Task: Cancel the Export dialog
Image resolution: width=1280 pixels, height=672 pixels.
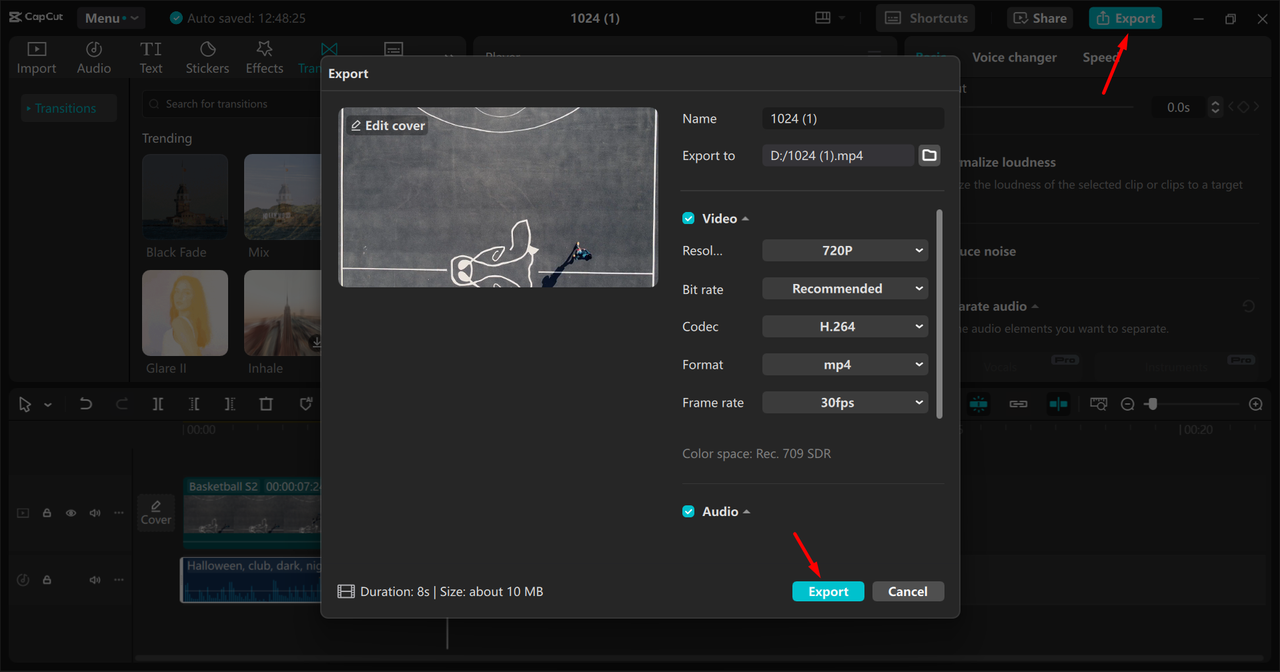Action: pyautogui.click(x=908, y=591)
